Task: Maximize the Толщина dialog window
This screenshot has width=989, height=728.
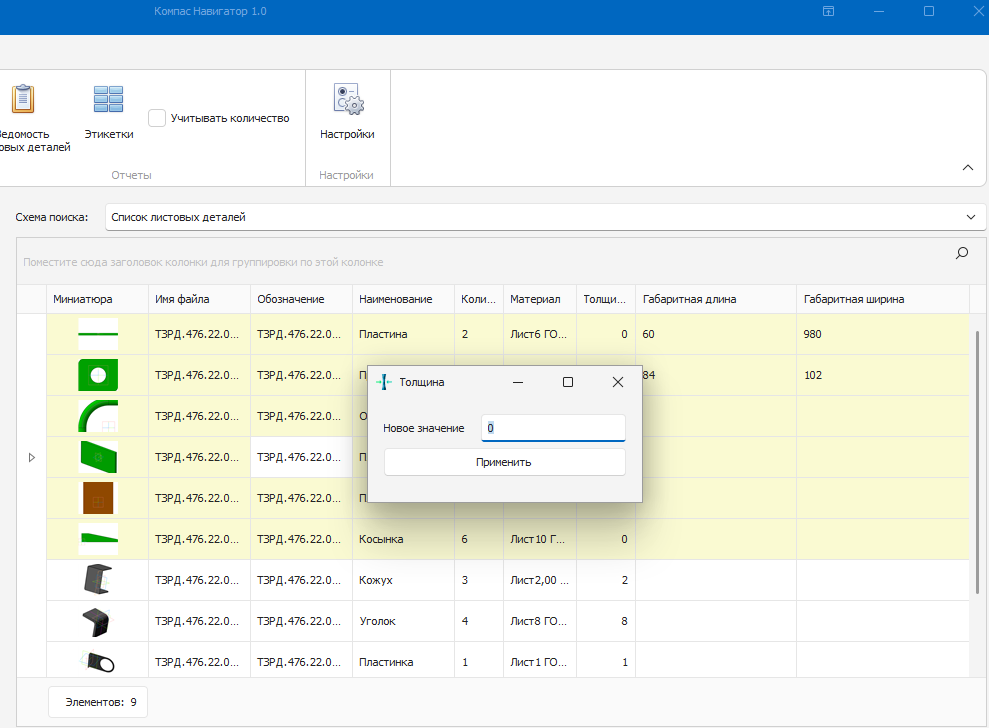Action: point(568,382)
